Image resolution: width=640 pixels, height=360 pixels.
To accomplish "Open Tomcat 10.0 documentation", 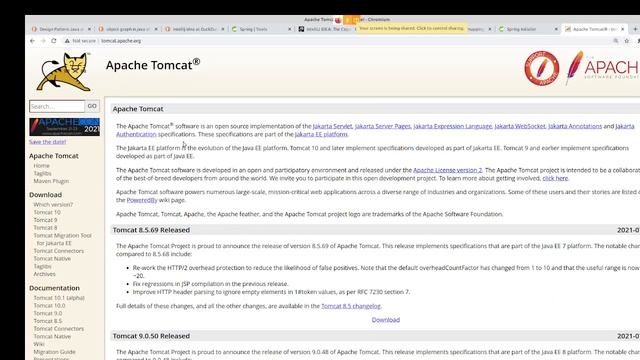I will tap(49, 306).
